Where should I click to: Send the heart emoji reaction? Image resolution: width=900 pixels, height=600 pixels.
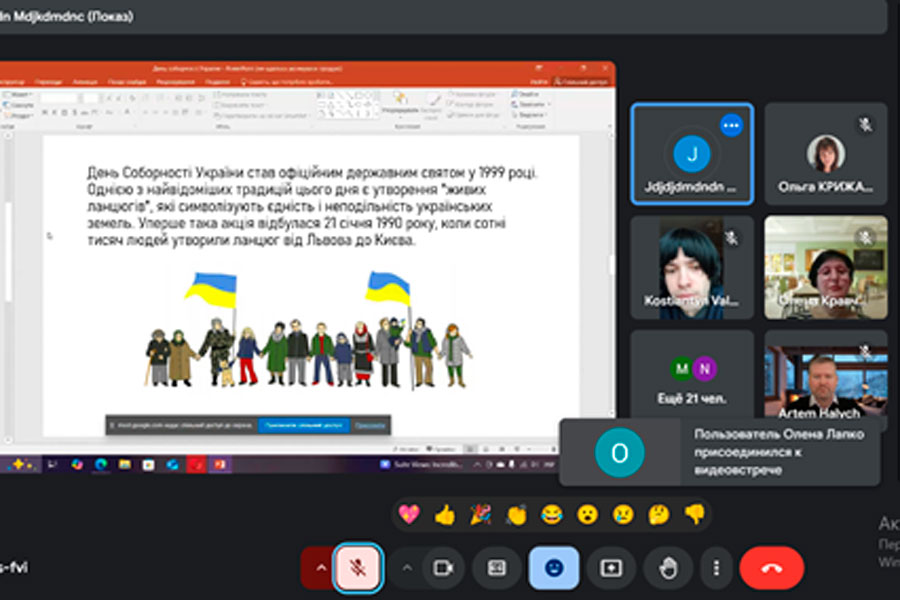[409, 515]
